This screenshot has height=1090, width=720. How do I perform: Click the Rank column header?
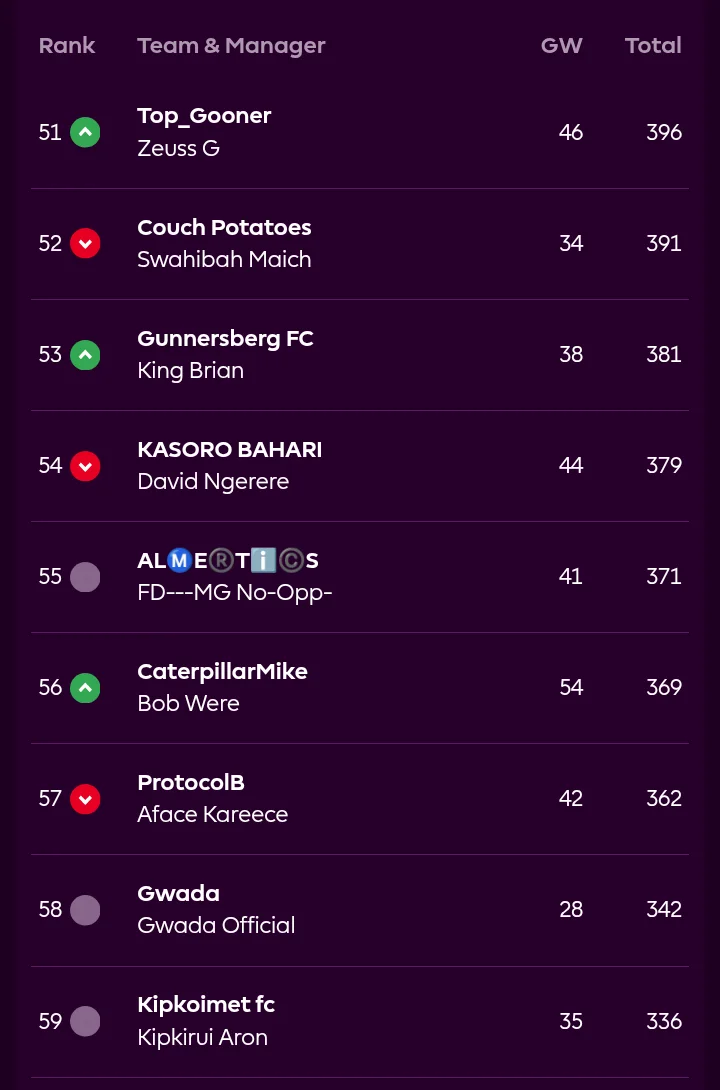67,46
